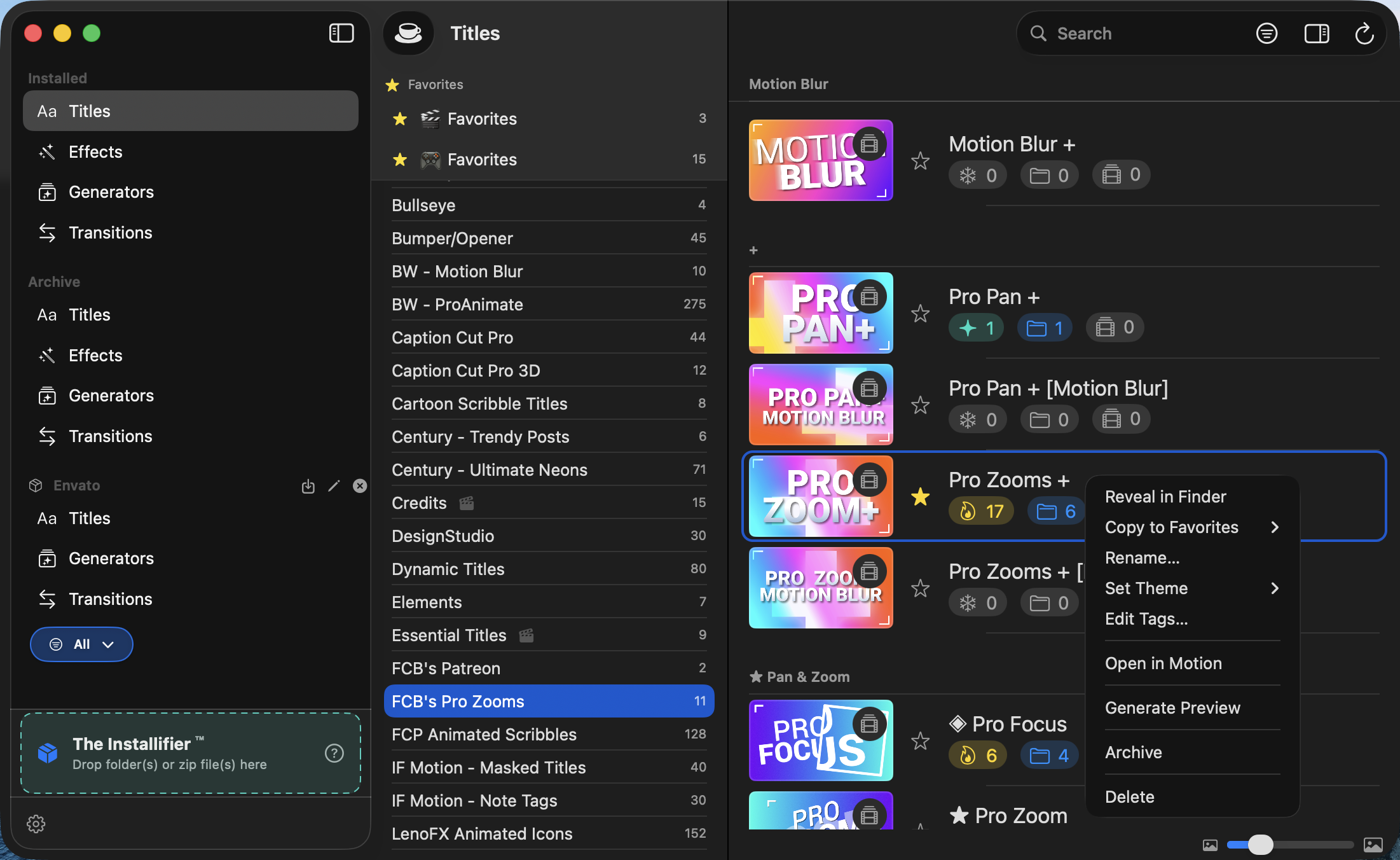The width and height of the screenshot is (1400, 860).
Task: Choose Reveal in Finder from the context menu
Action: click(1165, 496)
